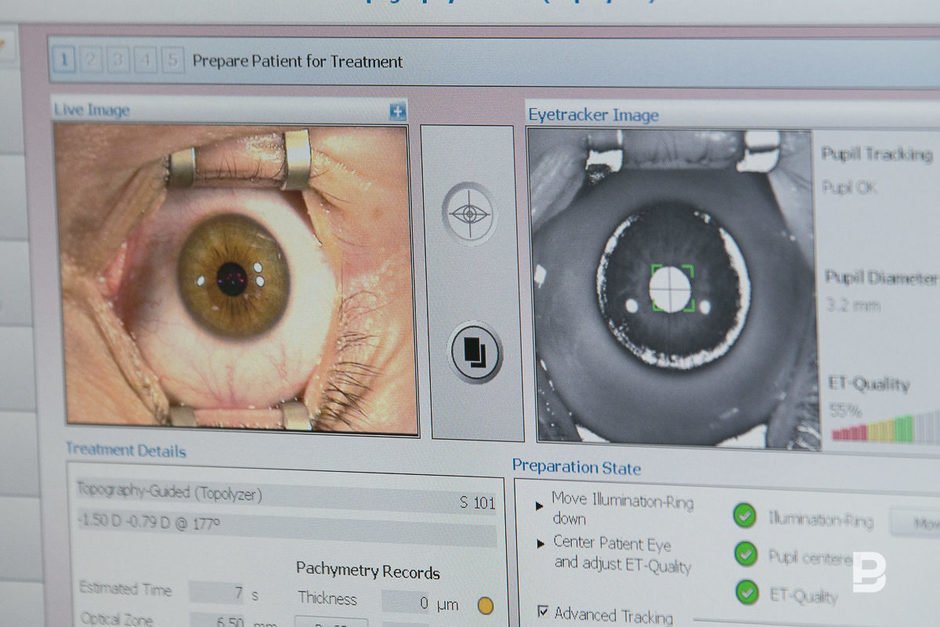Jump to workflow step 5
The image size is (940, 627).
[172, 61]
